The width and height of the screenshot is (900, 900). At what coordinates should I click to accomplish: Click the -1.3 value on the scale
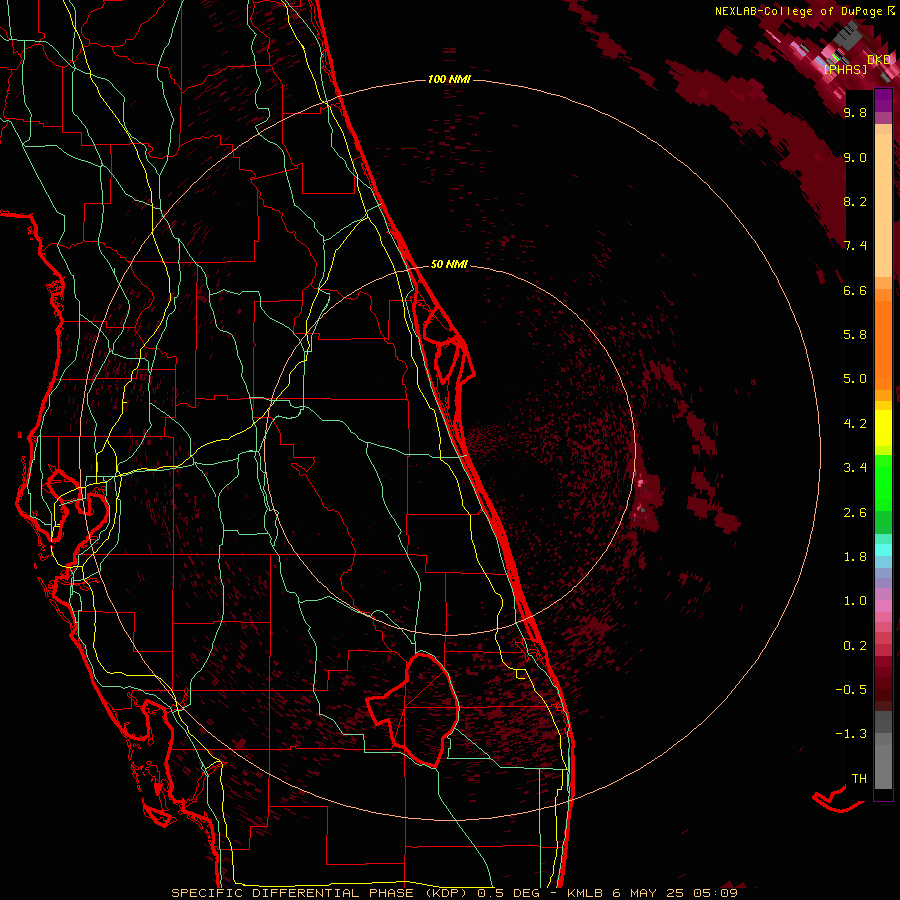(x=851, y=734)
